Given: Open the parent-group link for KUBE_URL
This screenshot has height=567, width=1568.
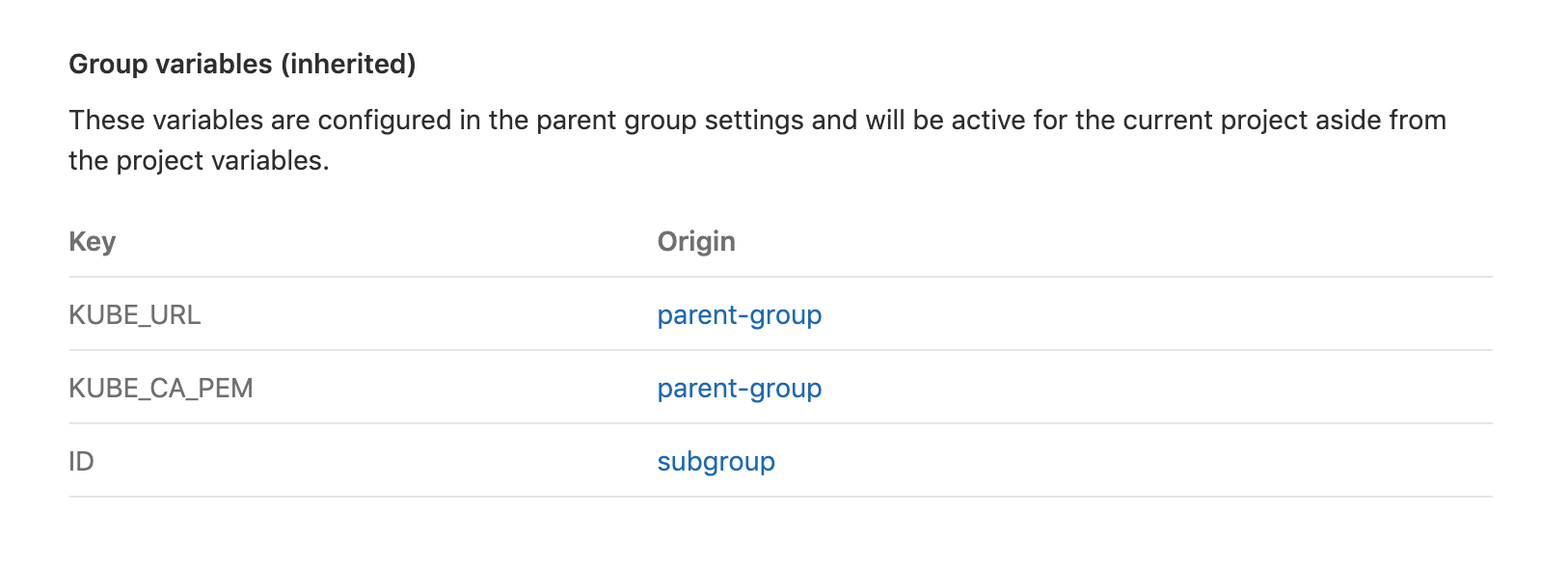Looking at the screenshot, I should pos(739,315).
